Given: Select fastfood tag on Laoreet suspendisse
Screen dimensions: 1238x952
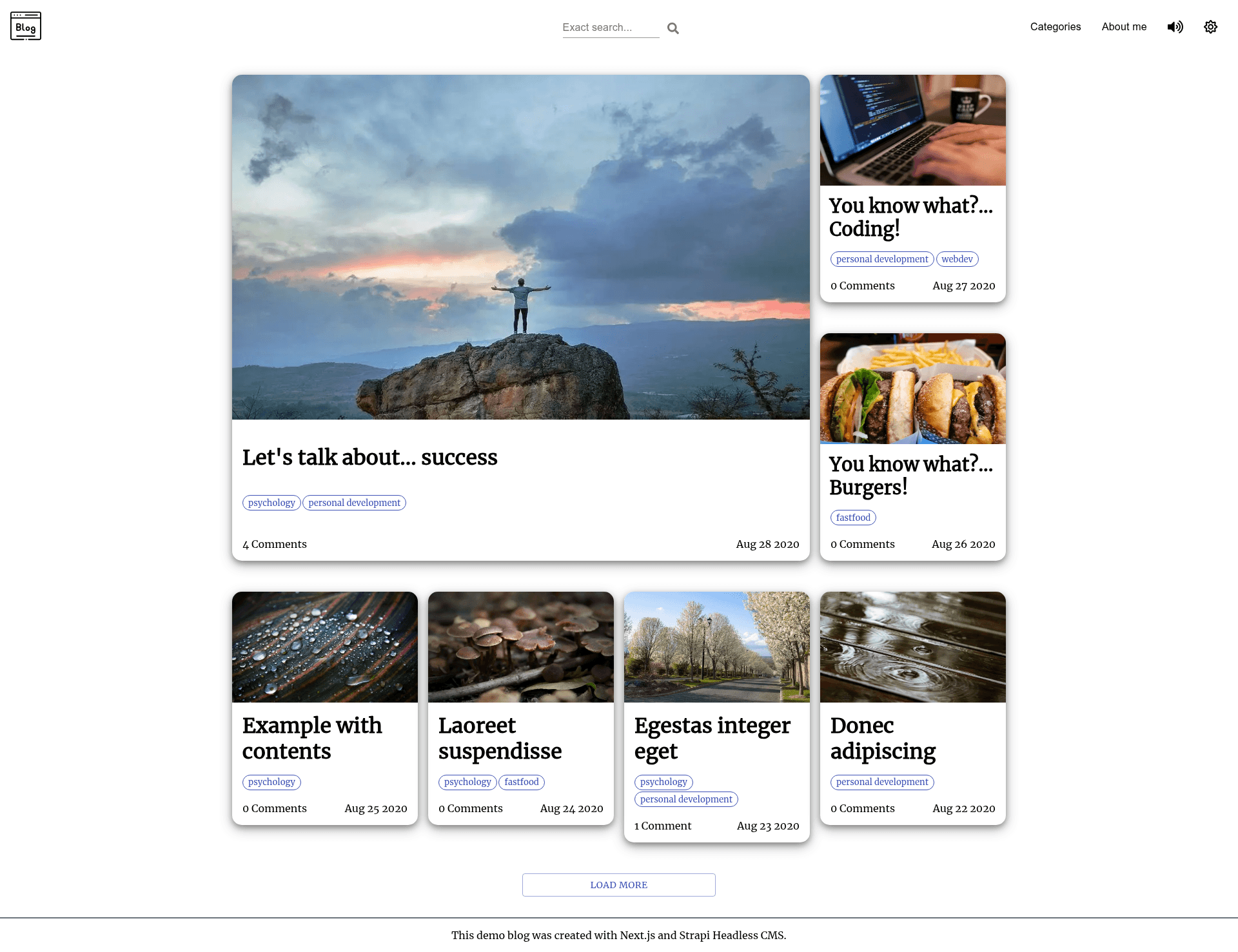Looking at the screenshot, I should [x=522, y=782].
